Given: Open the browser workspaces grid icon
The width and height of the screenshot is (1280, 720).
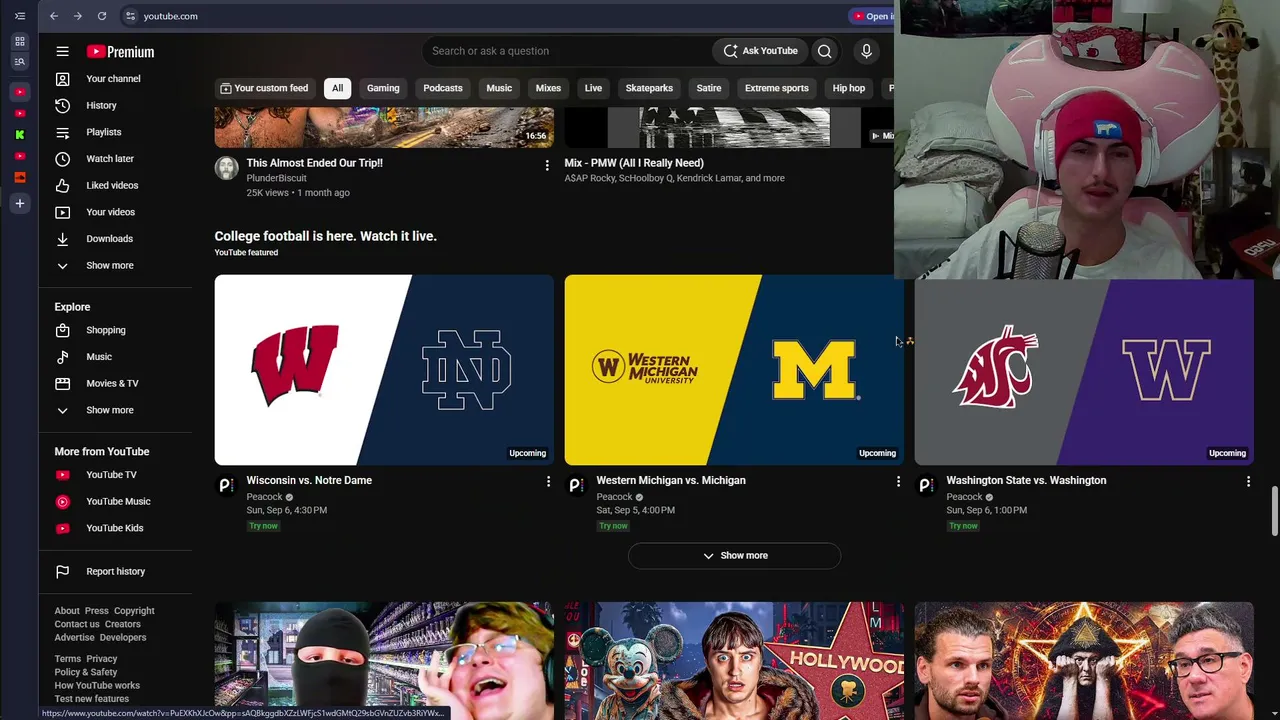Looking at the screenshot, I should [20, 41].
